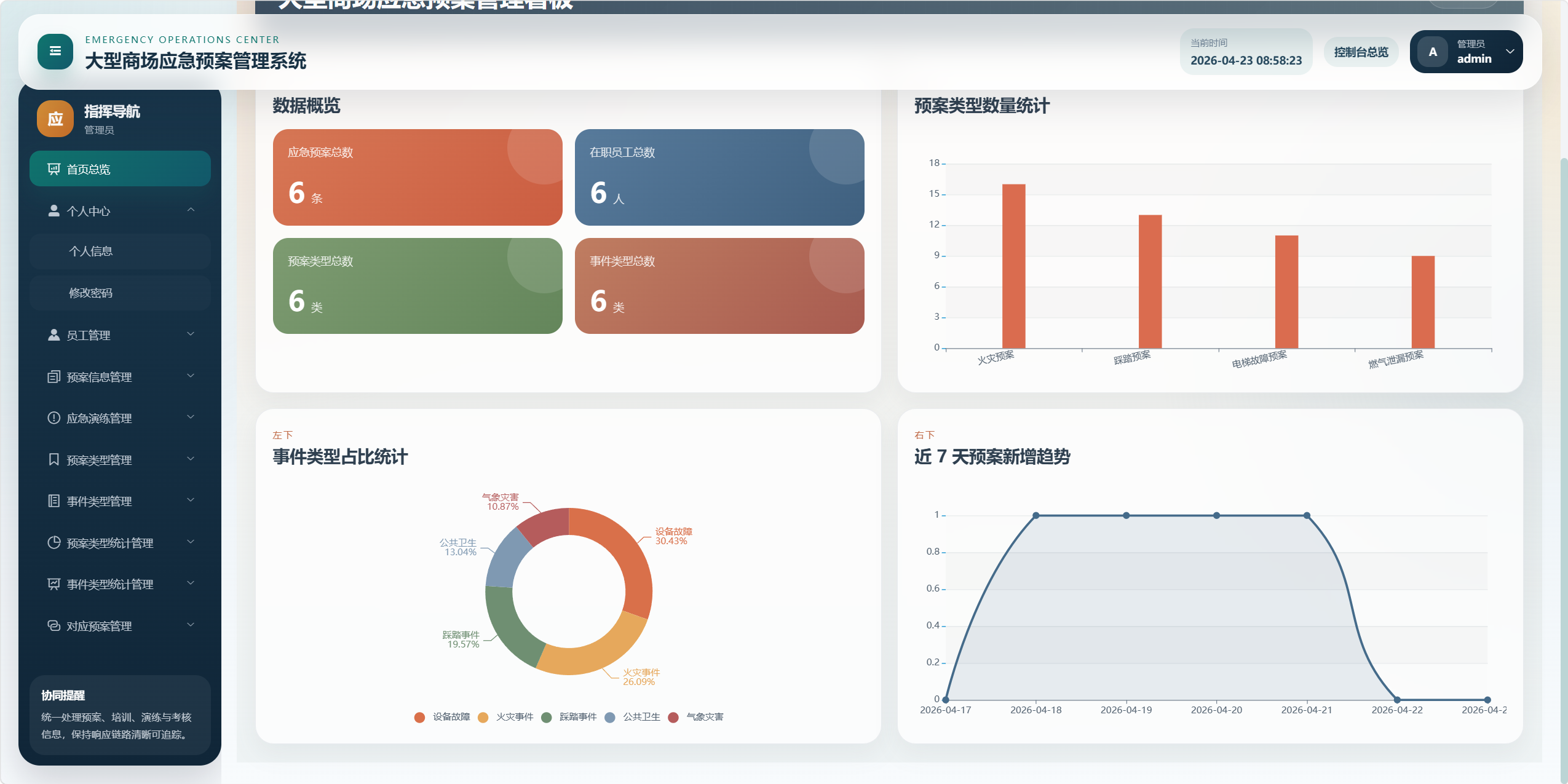Expand the 员工管理 menu chevron
The image size is (1568, 784).
[191, 334]
